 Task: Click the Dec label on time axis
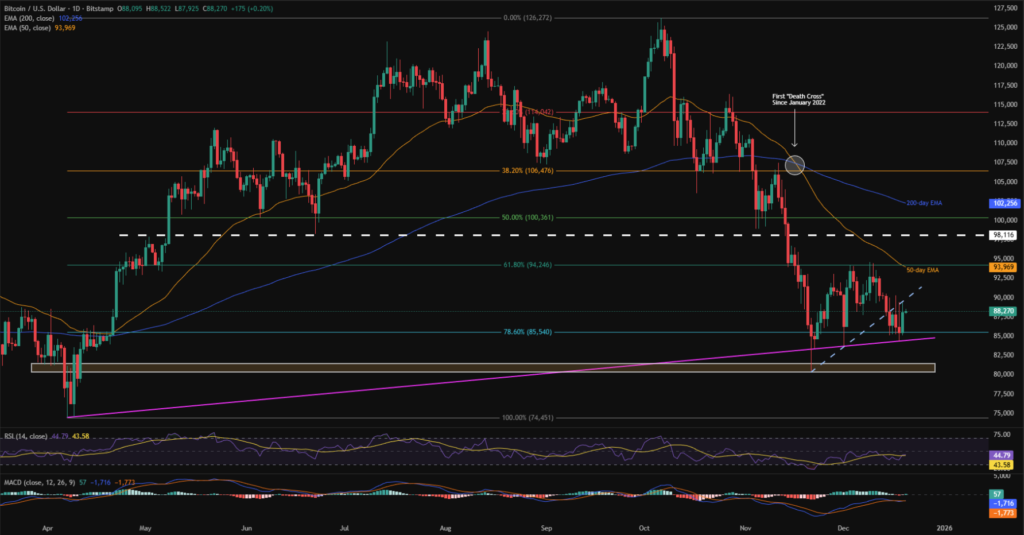(843, 528)
